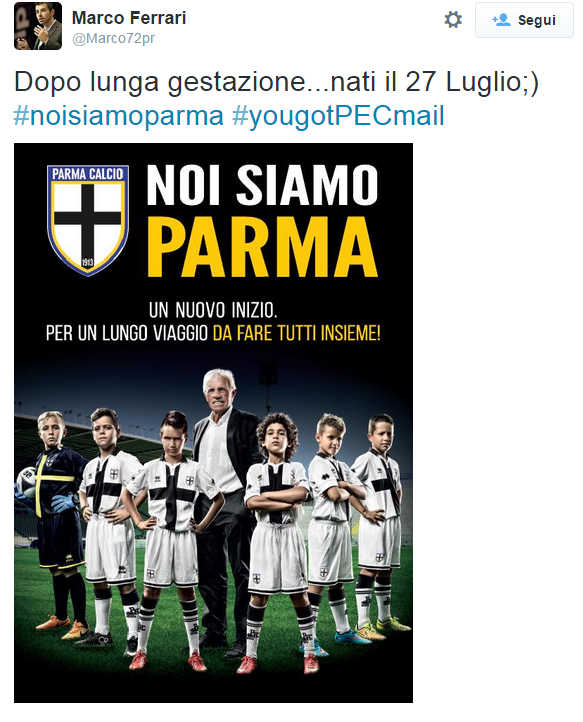Click the UN NUOVO INIZIO line
This screenshot has width=583, height=722.
coord(213,310)
